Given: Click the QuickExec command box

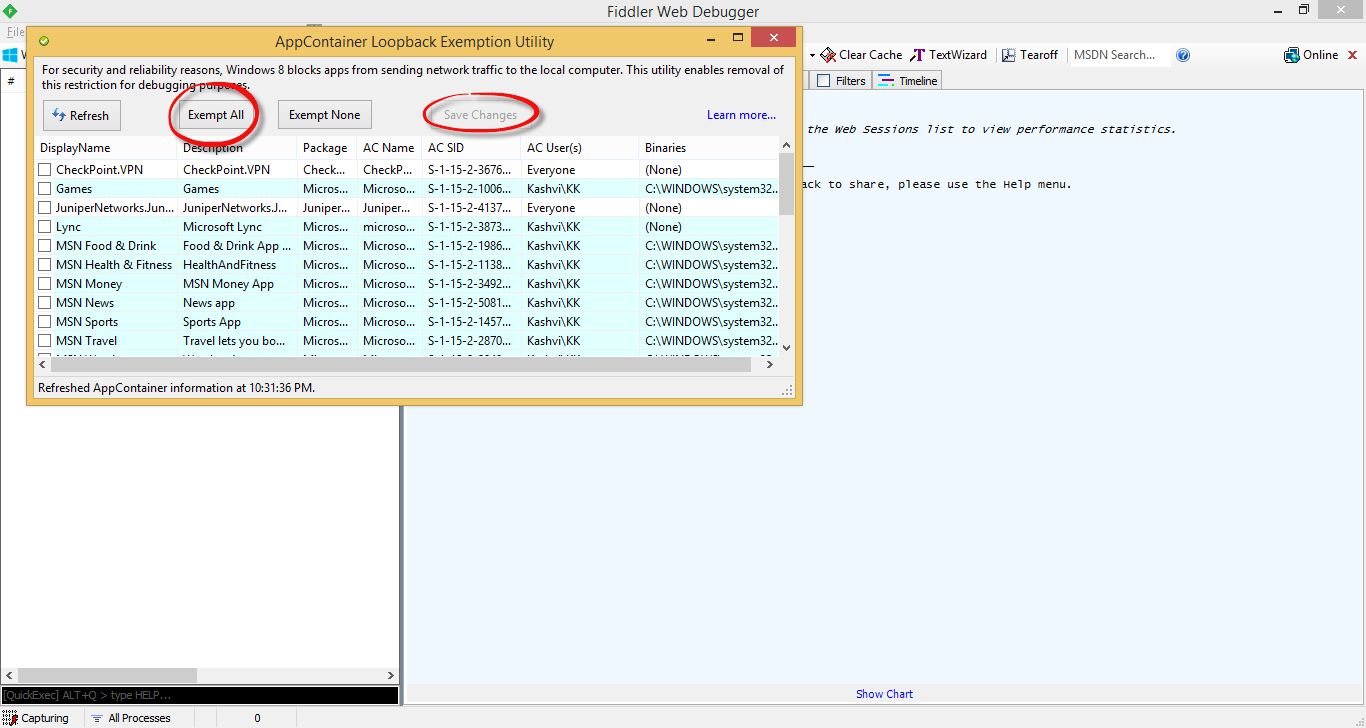Looking at the screenshot, I should [x=200, y=695].
